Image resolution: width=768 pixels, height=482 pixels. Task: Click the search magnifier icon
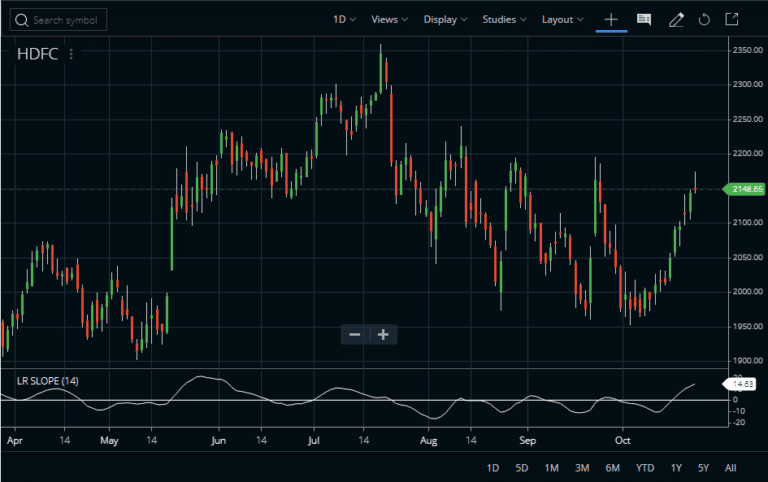[22, 20]
